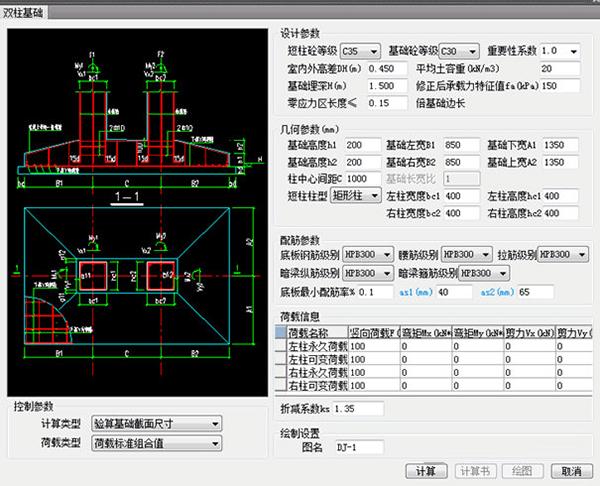Viewport: 600px width, 486px height.
Task: Click 荷载名称 column header
Action: 318,333
